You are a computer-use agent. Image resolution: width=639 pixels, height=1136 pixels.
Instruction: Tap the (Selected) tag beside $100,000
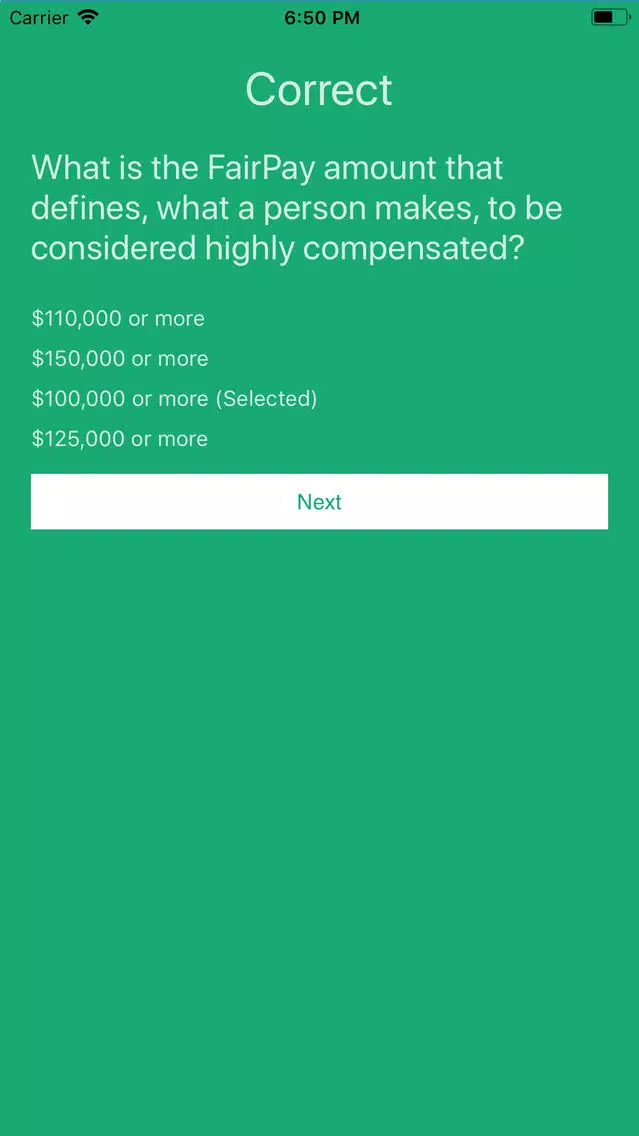click(266, 399)
